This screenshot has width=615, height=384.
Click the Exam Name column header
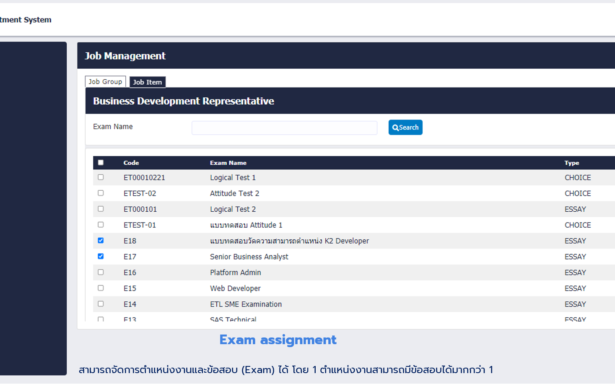coord(228,163)
